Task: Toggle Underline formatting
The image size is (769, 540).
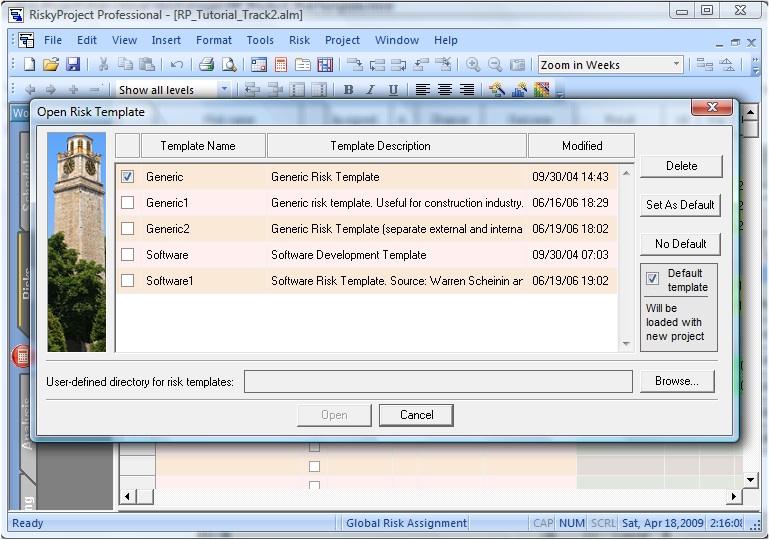Action: click(393, 90)
